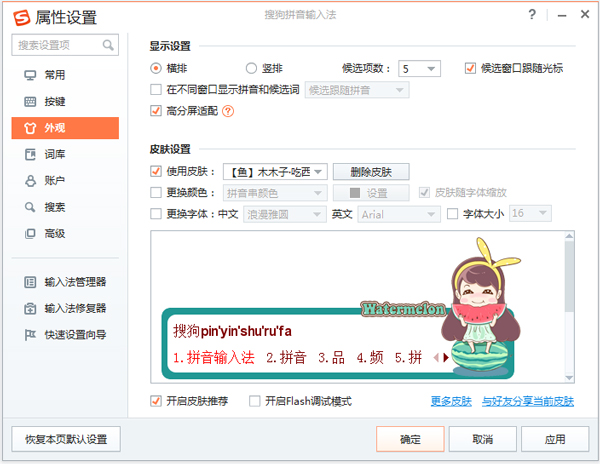Click the 搜索设置项 search field

[x=65, y=45]
